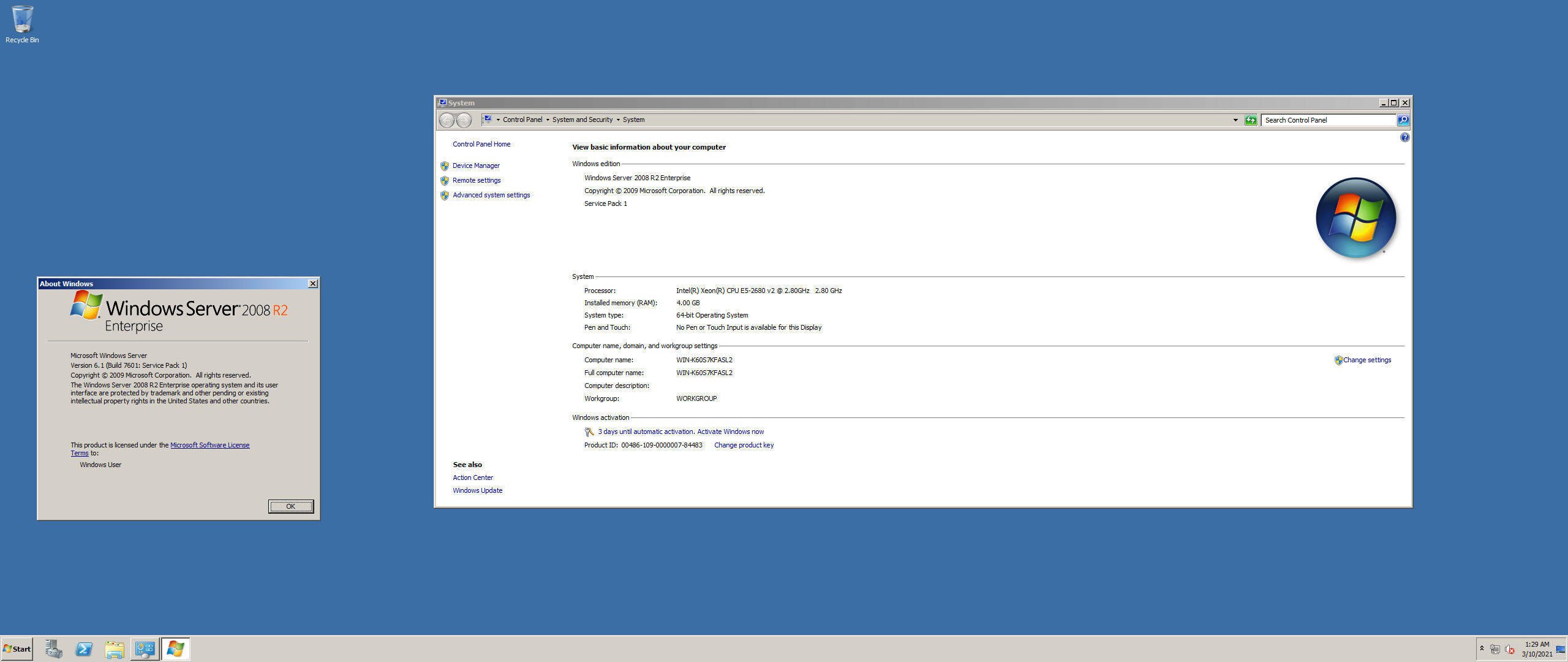Click Change product key link
This screenshot has width=1568, height=662.
click(x=744, y=446)
